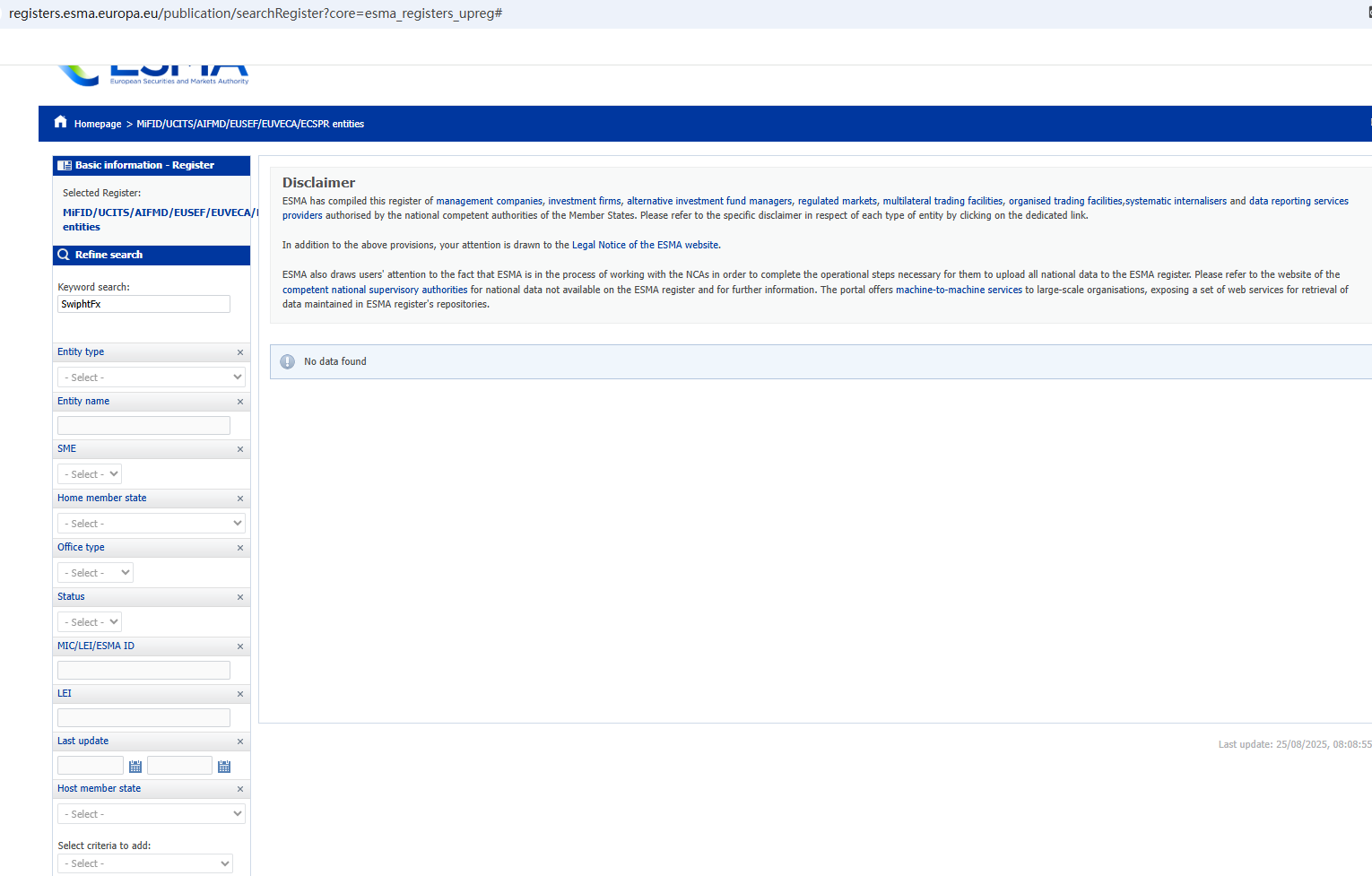The height and width of the screenshot is (876, 1372).
Task: Remove the Entity name filter
Action: [240, 402]
